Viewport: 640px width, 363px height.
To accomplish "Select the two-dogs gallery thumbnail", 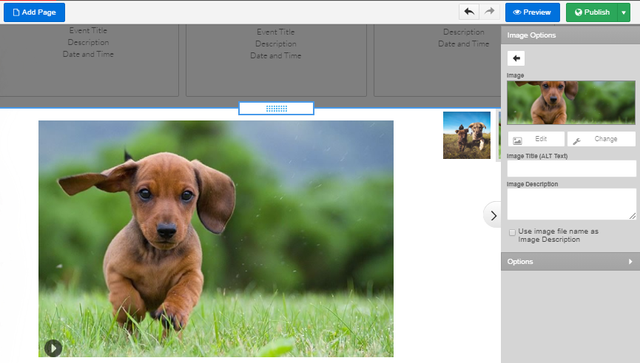I will [467, 135].
